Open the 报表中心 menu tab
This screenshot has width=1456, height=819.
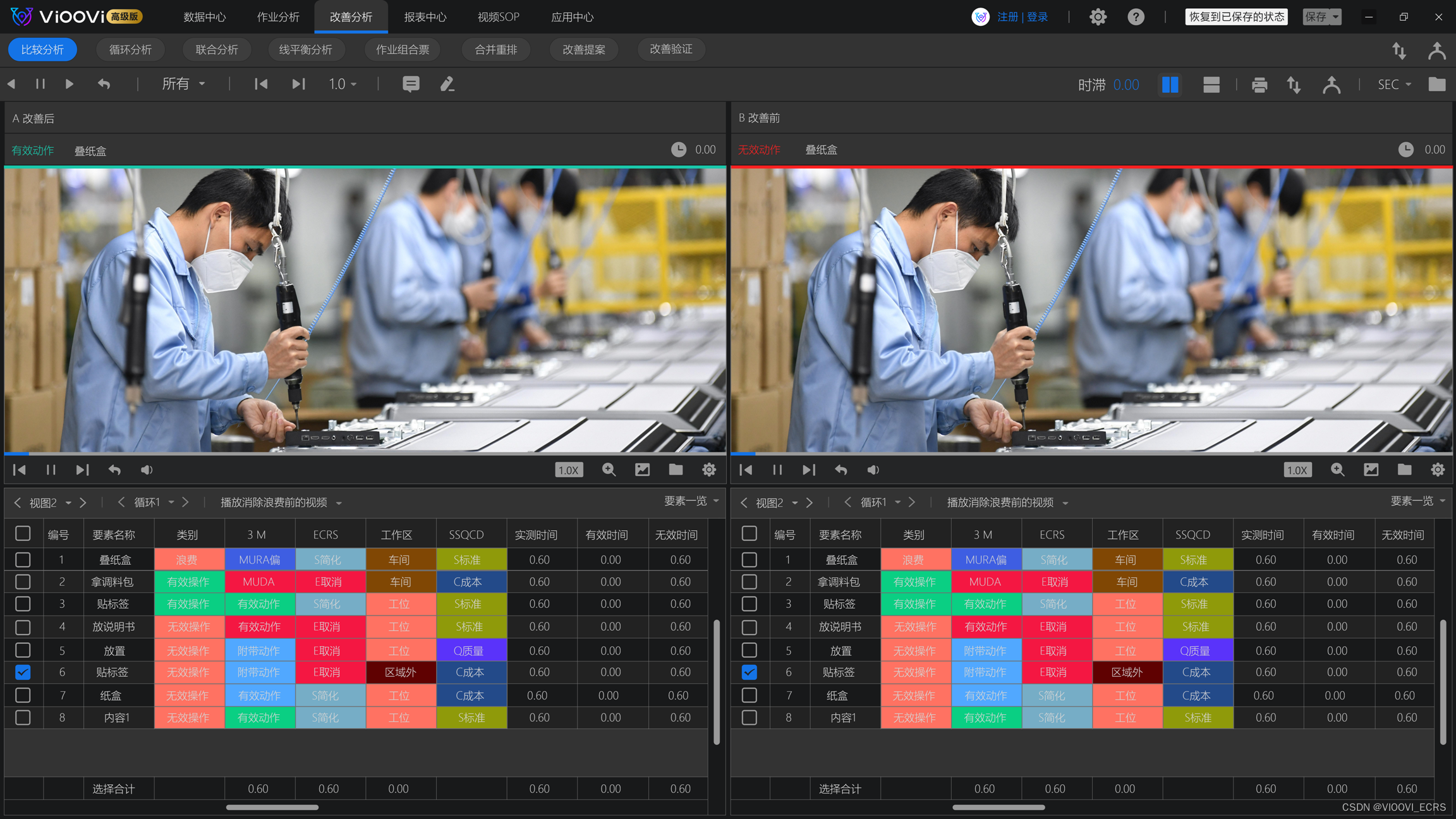pyautogui.click(x=425, y=17)
